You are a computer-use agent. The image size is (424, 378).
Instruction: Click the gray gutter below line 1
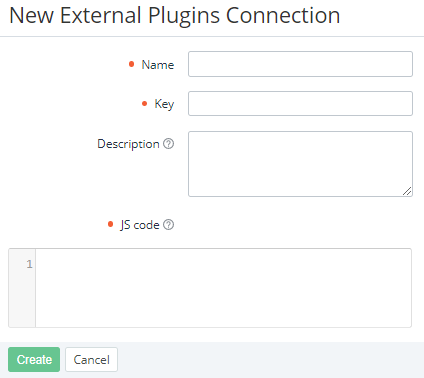(x=22, y=300)
